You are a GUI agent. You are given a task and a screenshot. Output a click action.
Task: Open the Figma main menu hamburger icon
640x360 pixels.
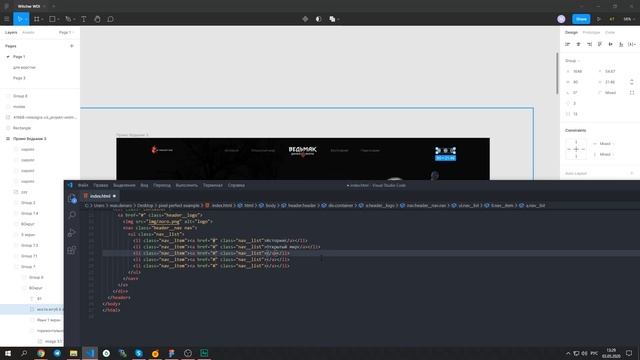(7, 19)
